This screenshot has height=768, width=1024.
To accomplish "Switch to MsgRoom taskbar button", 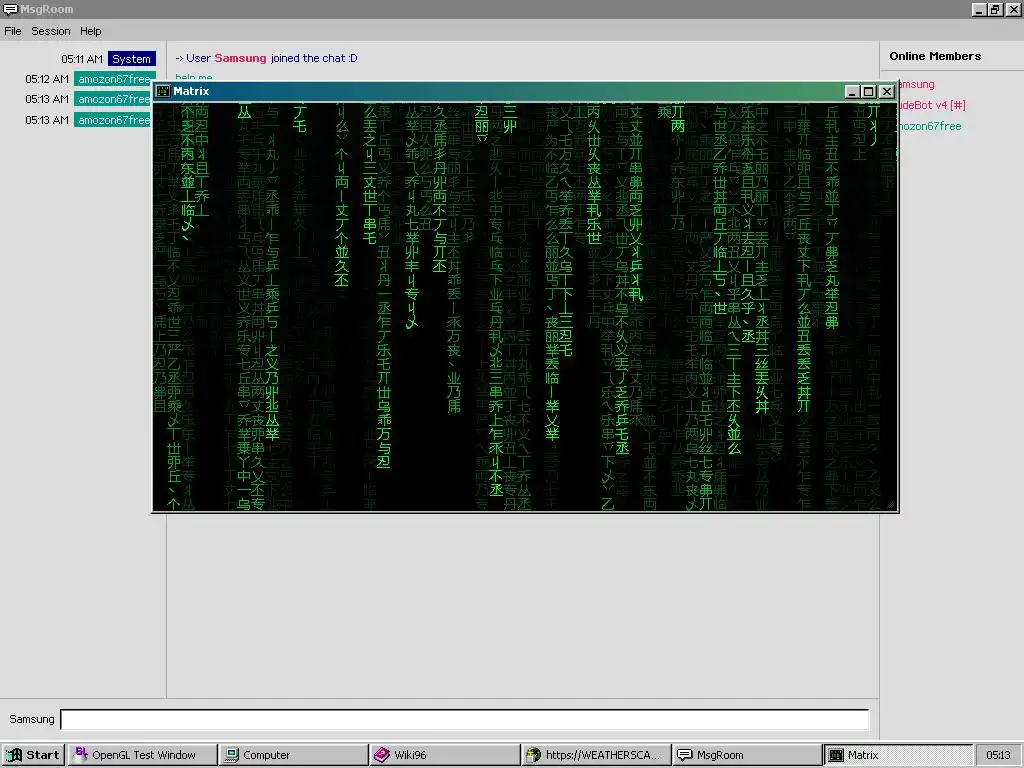I will [x=748, y=755].
